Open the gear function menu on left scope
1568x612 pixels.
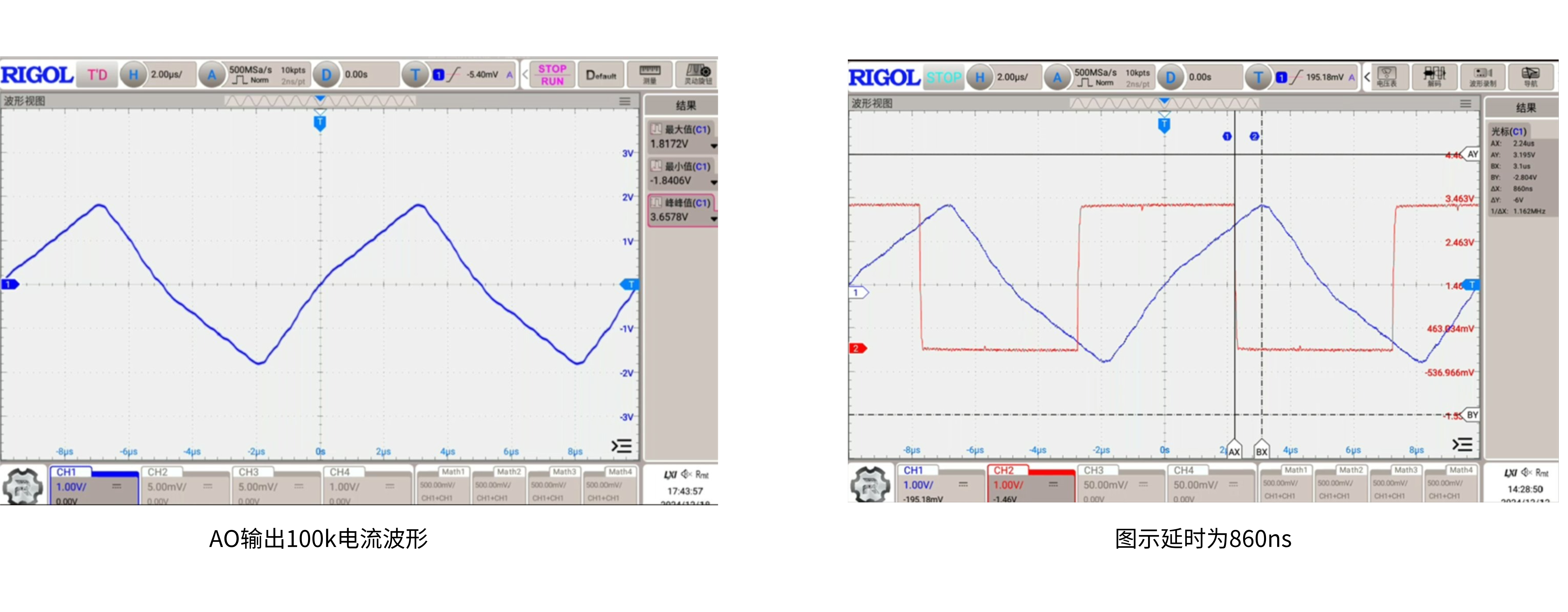[23, 486]
